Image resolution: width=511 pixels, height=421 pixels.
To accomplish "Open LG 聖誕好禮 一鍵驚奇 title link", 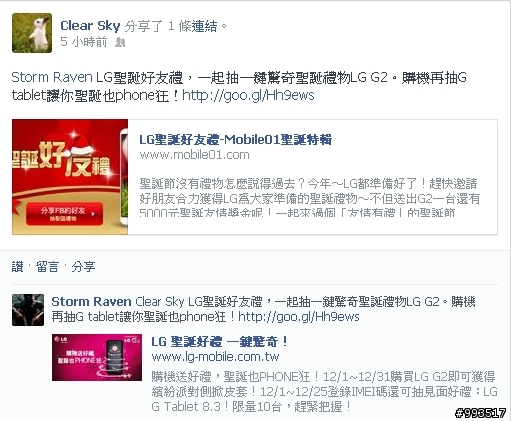I will (x=220, y=342).
